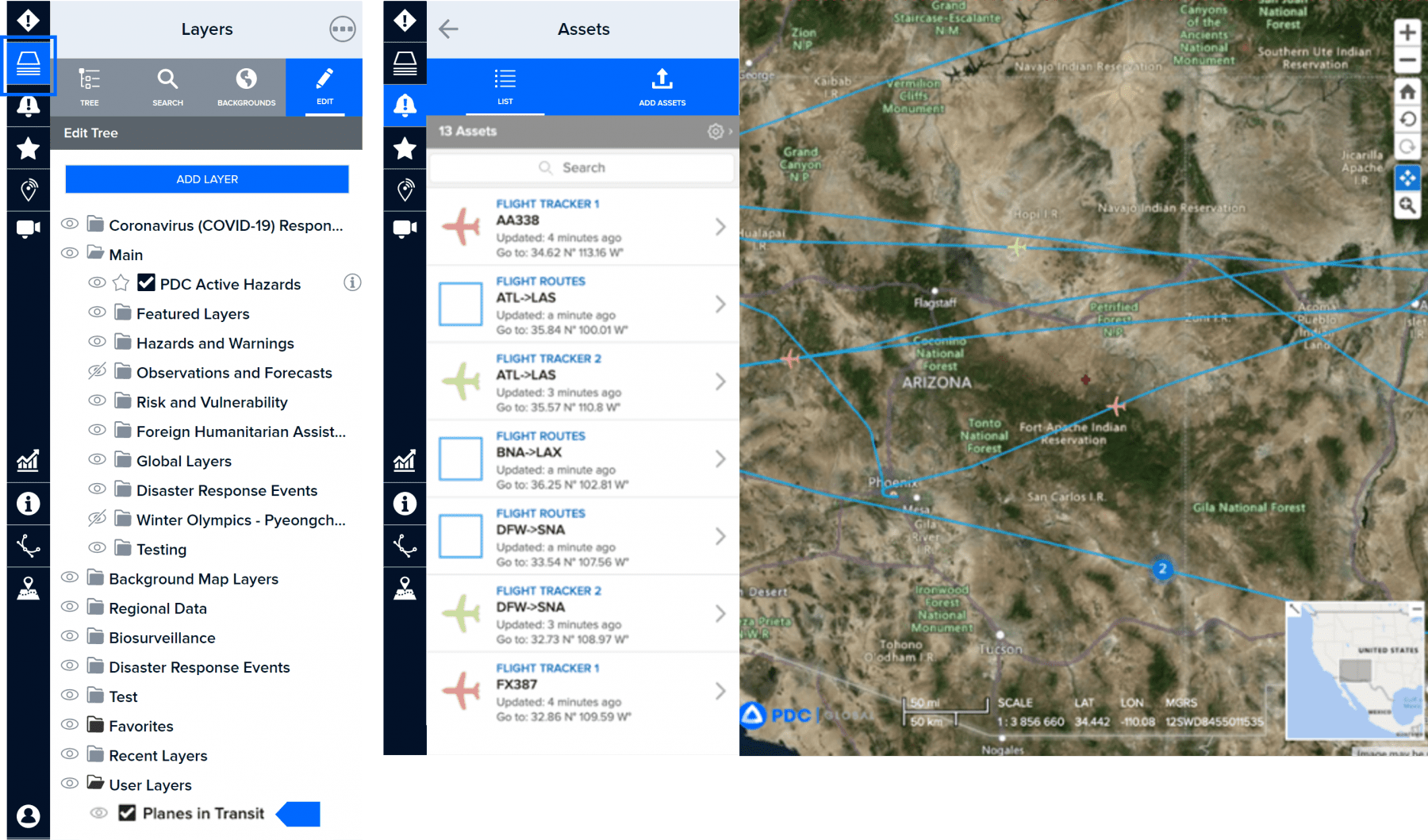Activate the pan tool on the map
1428x840 pixels.
pyautogui.click(x=1407, y=178)
